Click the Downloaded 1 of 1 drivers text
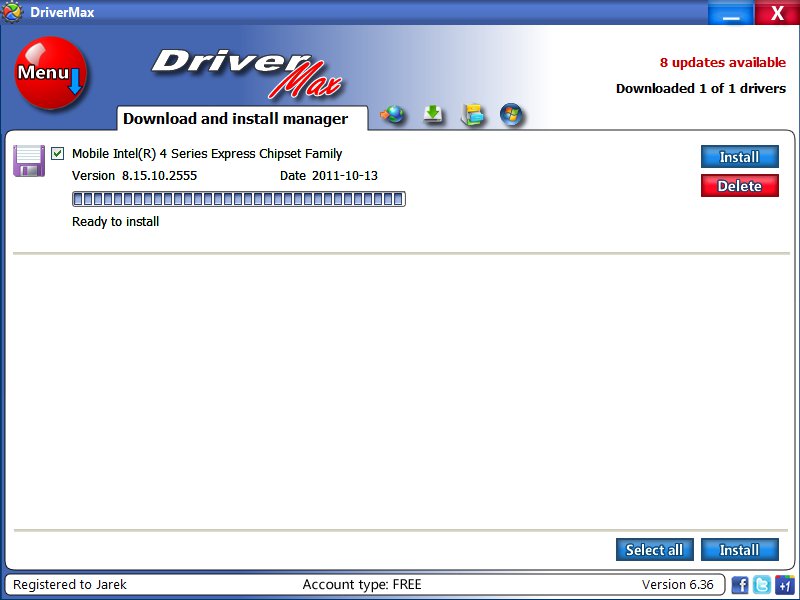Screen dimensions: 800x600 click(701, 88)
